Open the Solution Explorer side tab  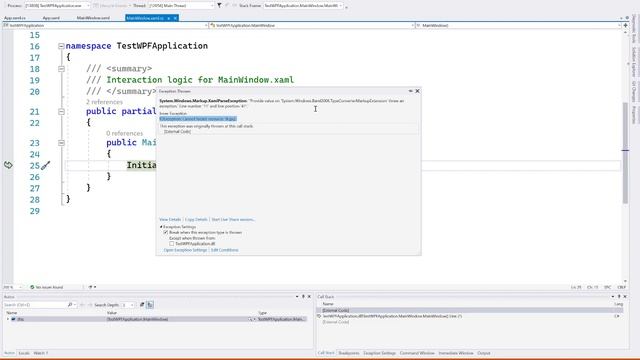[x=634, y=62]
